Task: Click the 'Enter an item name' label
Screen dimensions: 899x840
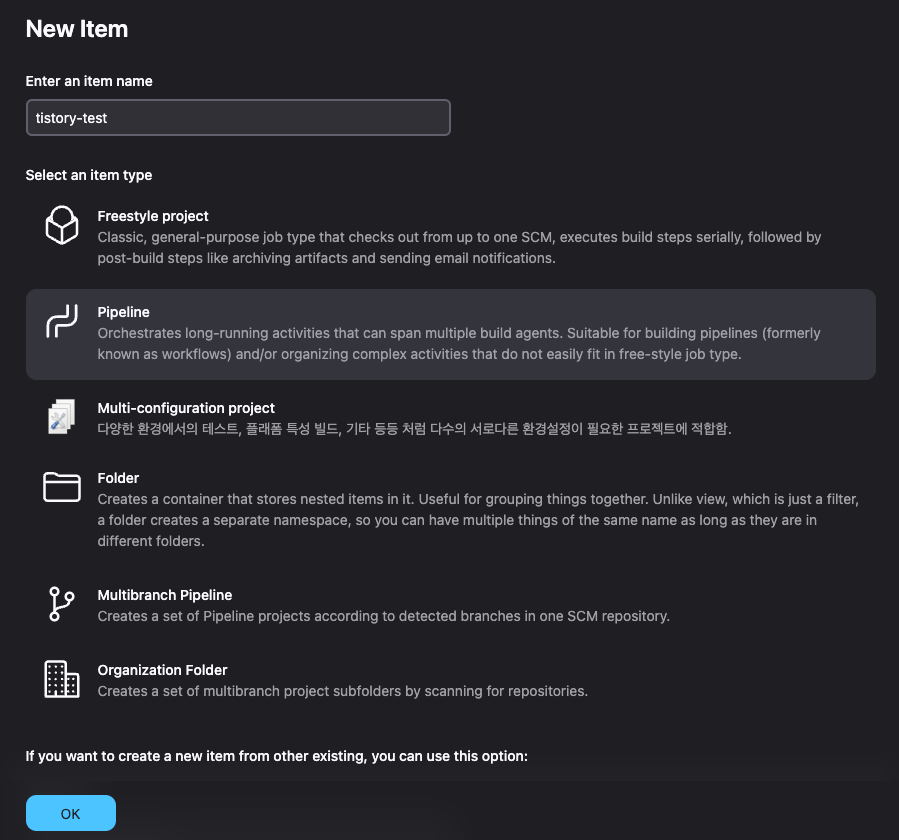Action: (89, 81)
